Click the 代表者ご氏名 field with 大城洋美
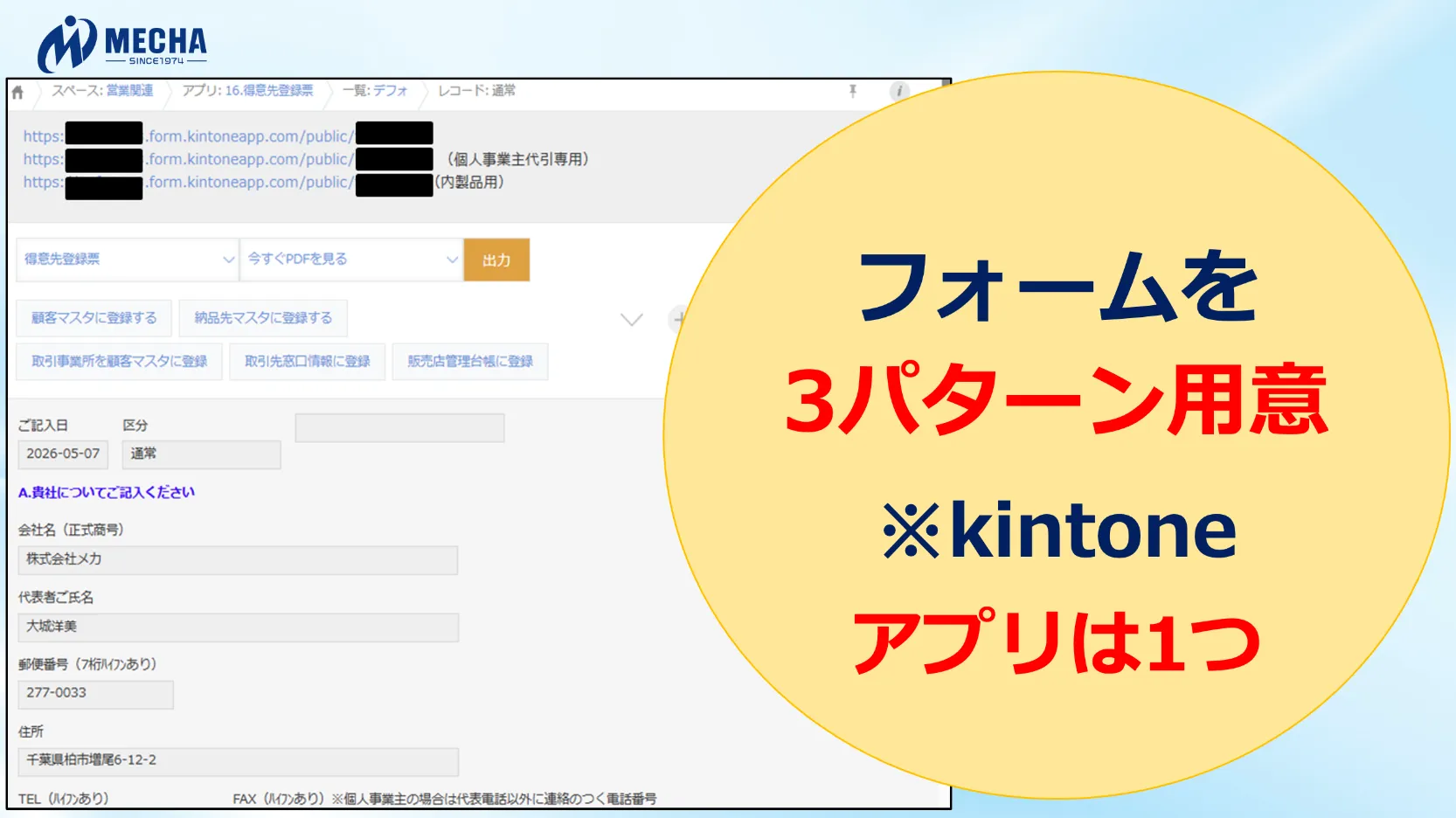The height and width of the screenshot is (818, 1456). click(x=239, y=627)
